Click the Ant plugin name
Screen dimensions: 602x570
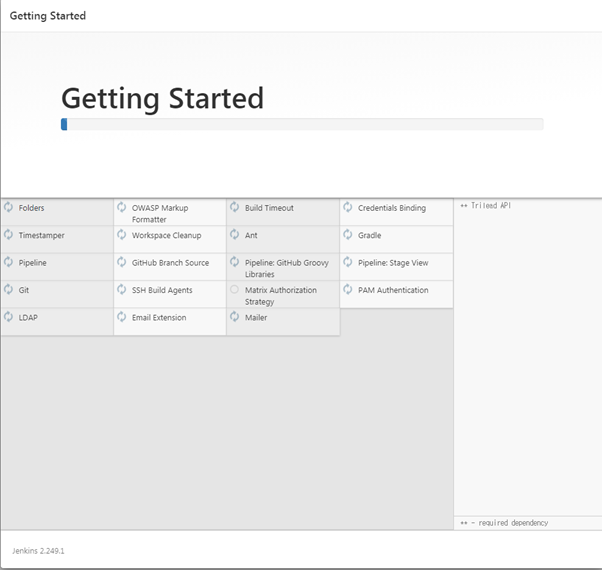click(251, 235)
